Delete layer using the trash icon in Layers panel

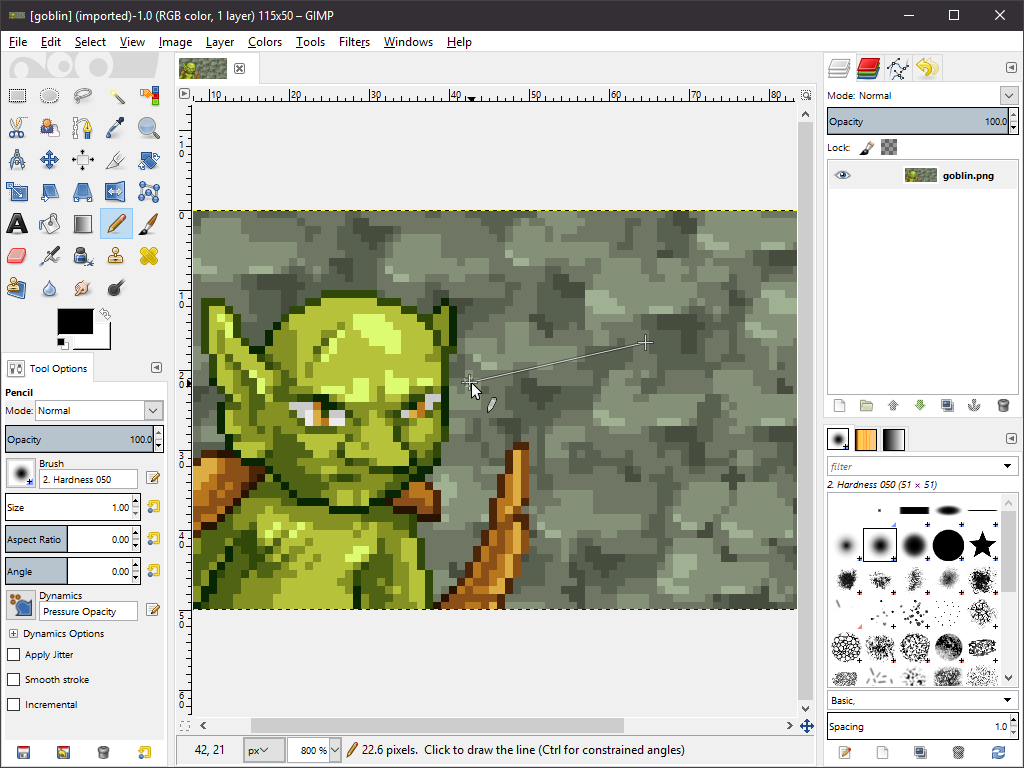coord(1003,405)
